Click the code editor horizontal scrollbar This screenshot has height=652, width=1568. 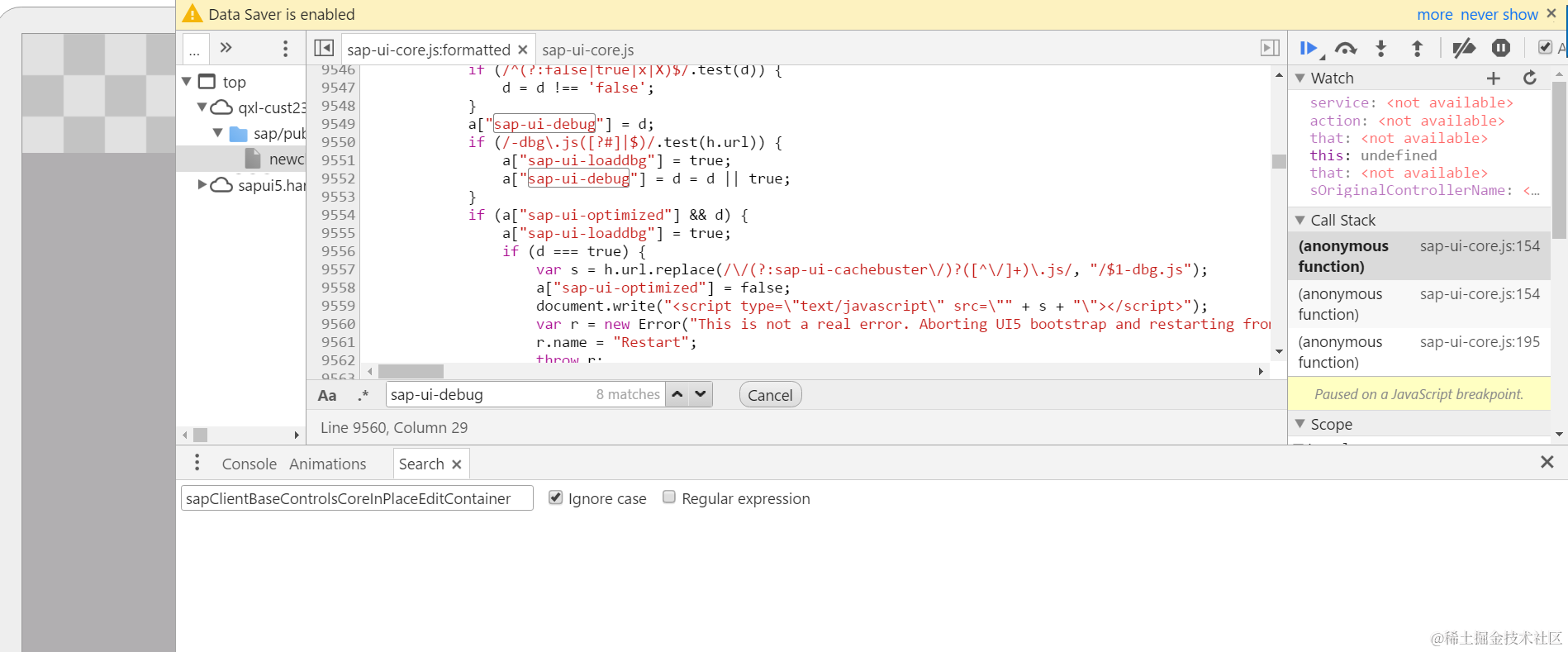point(411,371)
